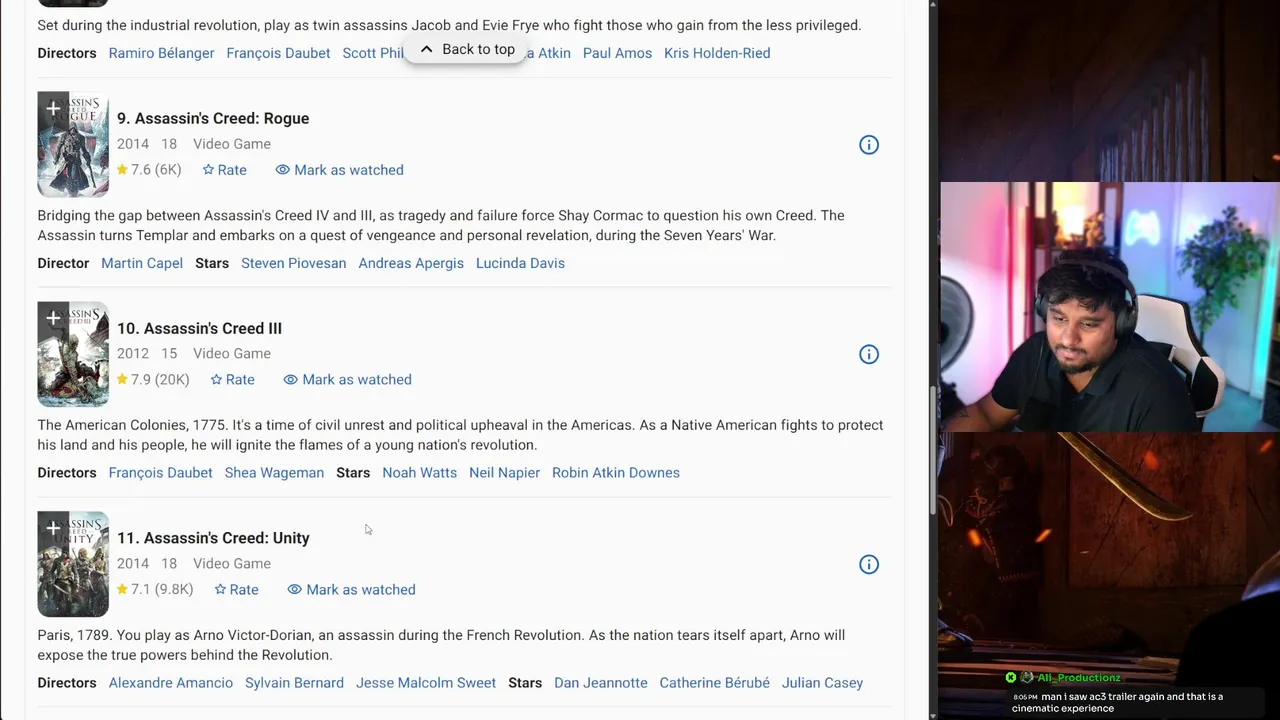Click the page vertical scrollbar
The width and height of the screenshot is (1280, 720).
[x=933, y=450]
